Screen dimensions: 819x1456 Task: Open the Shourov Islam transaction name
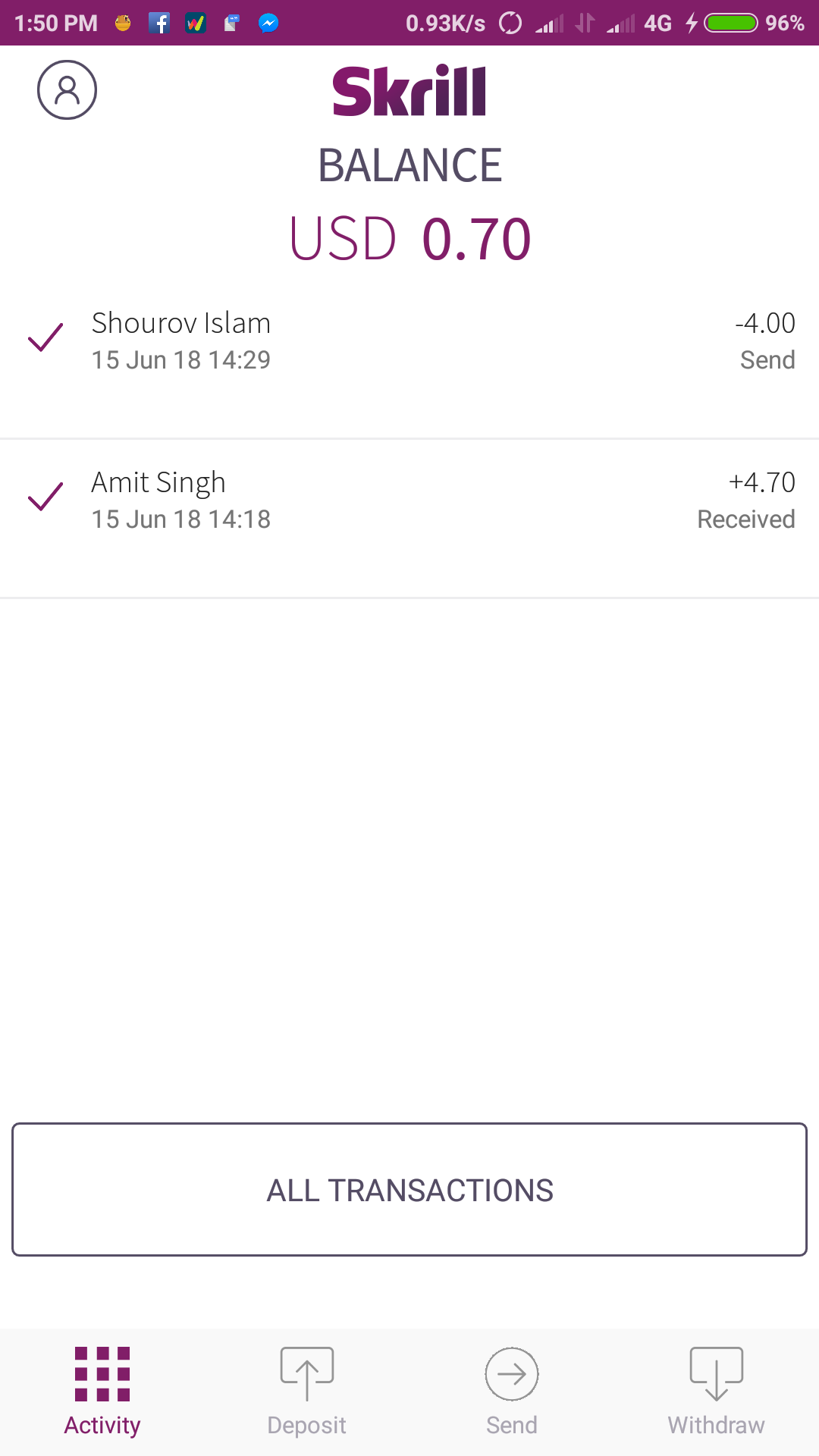(181, 324)
